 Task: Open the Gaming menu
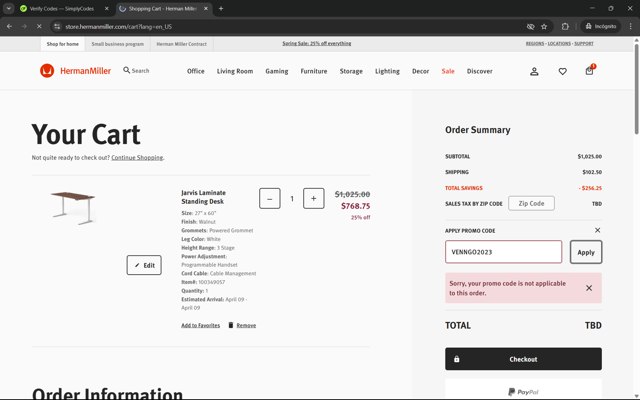(277, 71)
